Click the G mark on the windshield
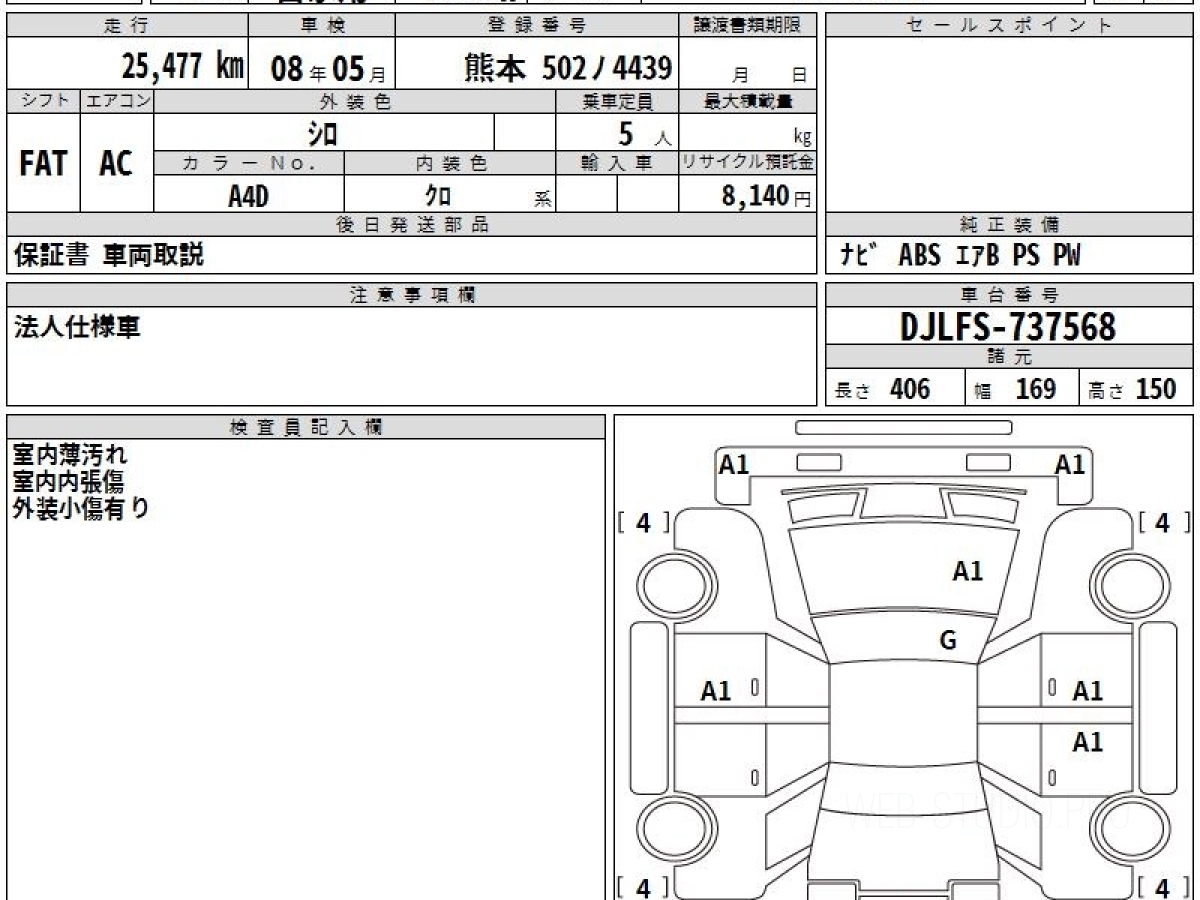The image size is (1200, 900). [x=948, y=641]
